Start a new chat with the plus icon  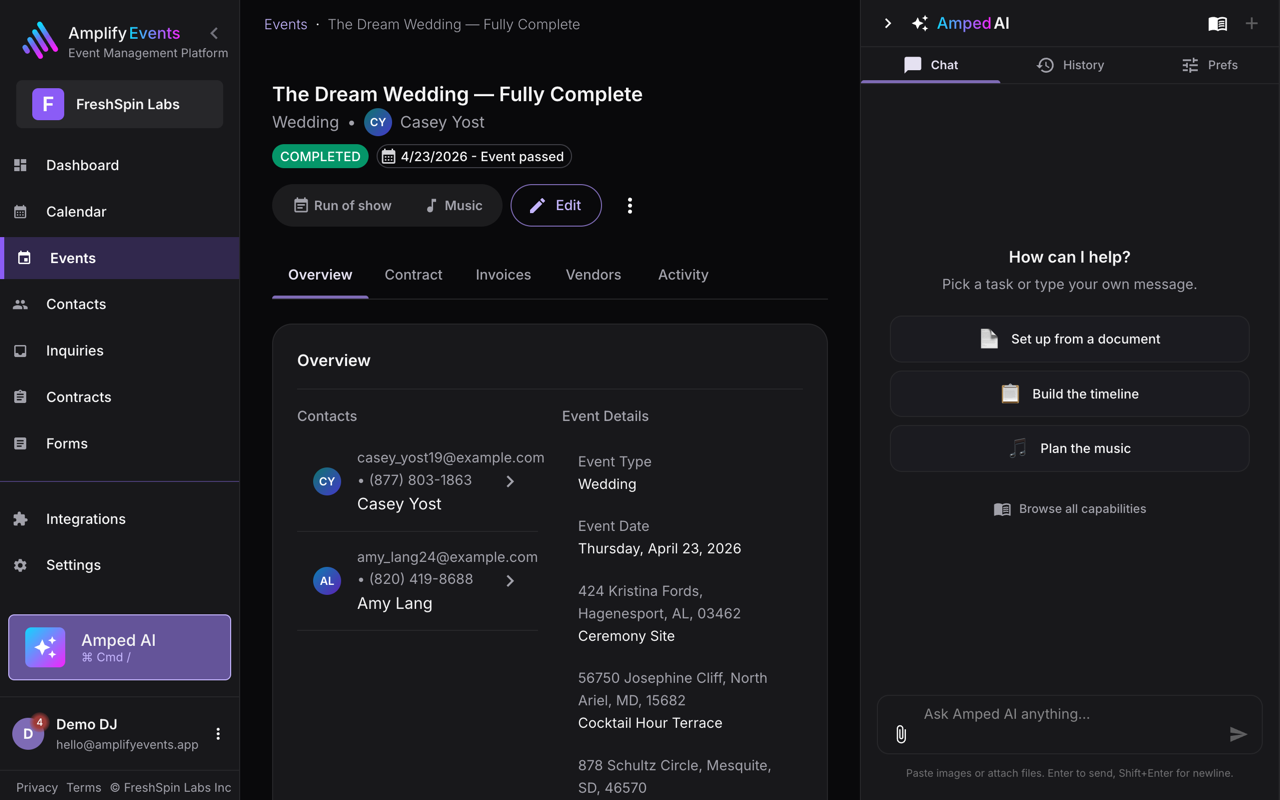pyautogui.click(x=1251, y=23)
